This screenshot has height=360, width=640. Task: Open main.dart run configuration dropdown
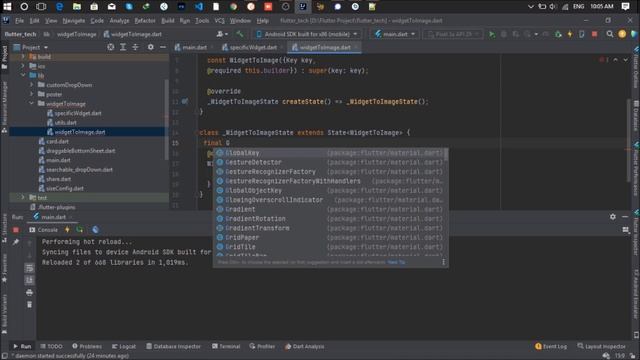(x=395, y=34)
